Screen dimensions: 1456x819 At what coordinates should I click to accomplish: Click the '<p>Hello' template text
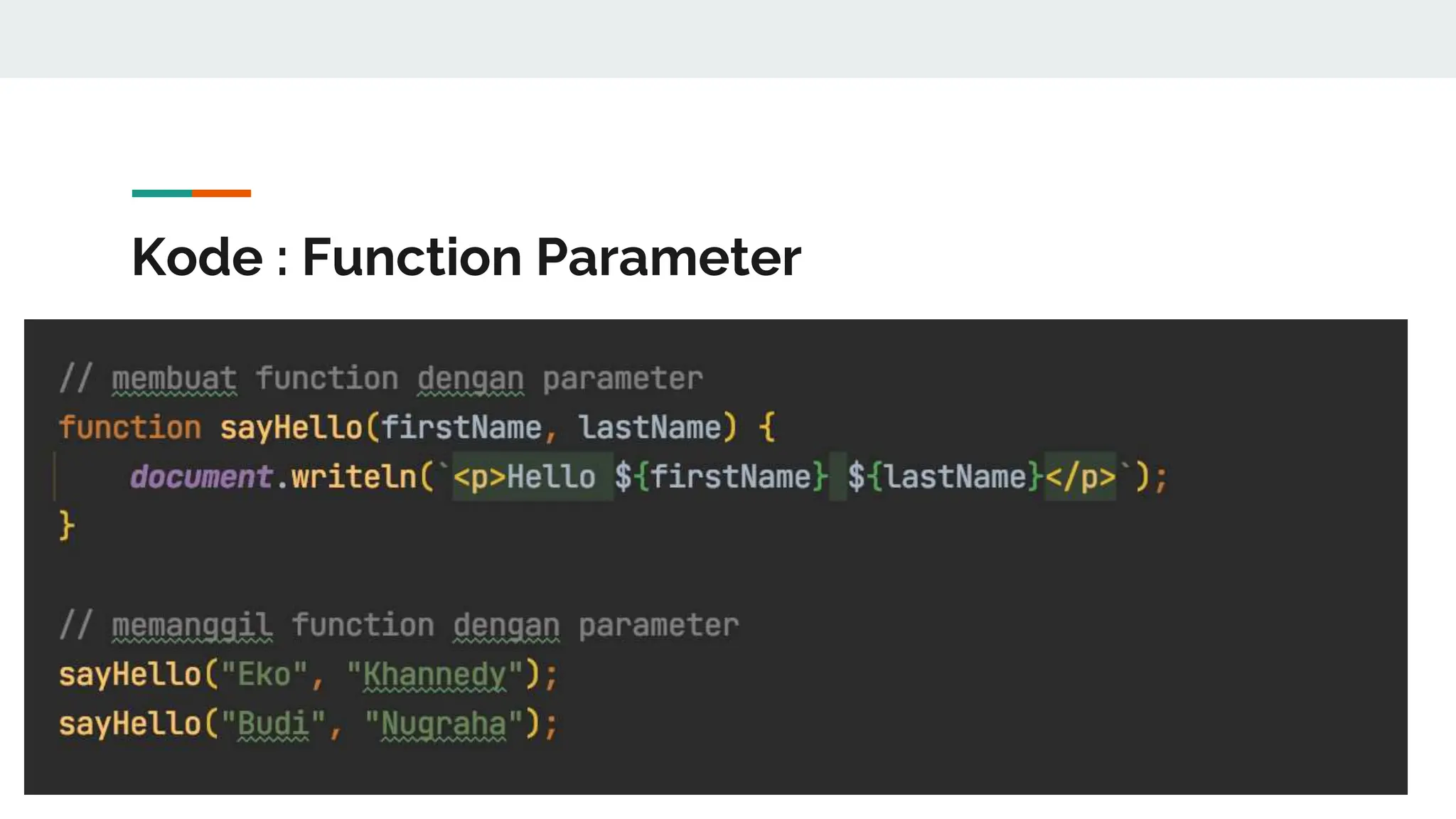(x=525, y=476)
